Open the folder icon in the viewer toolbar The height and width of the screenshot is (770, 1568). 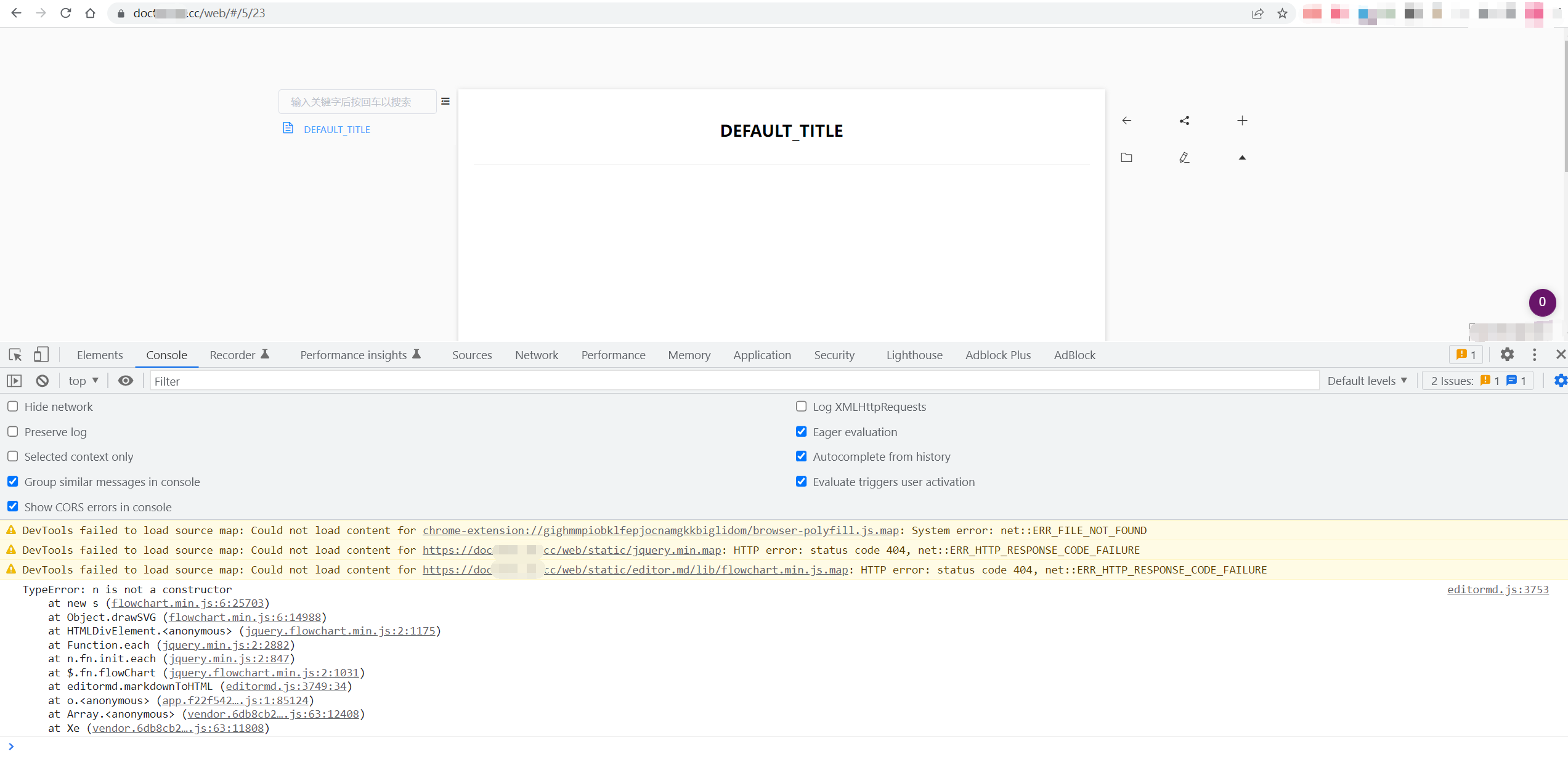[x=1127, y=157]
